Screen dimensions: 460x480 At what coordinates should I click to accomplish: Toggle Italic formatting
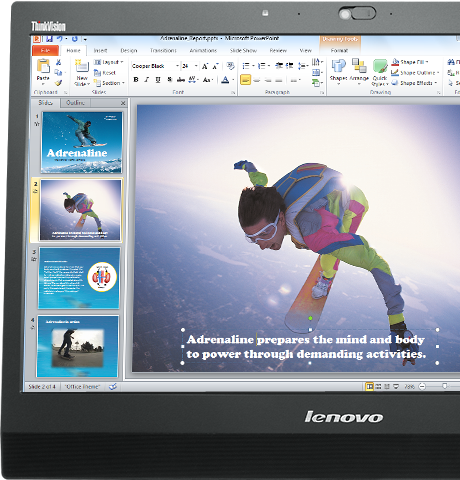pyautogui.click(x=147, y=80)
